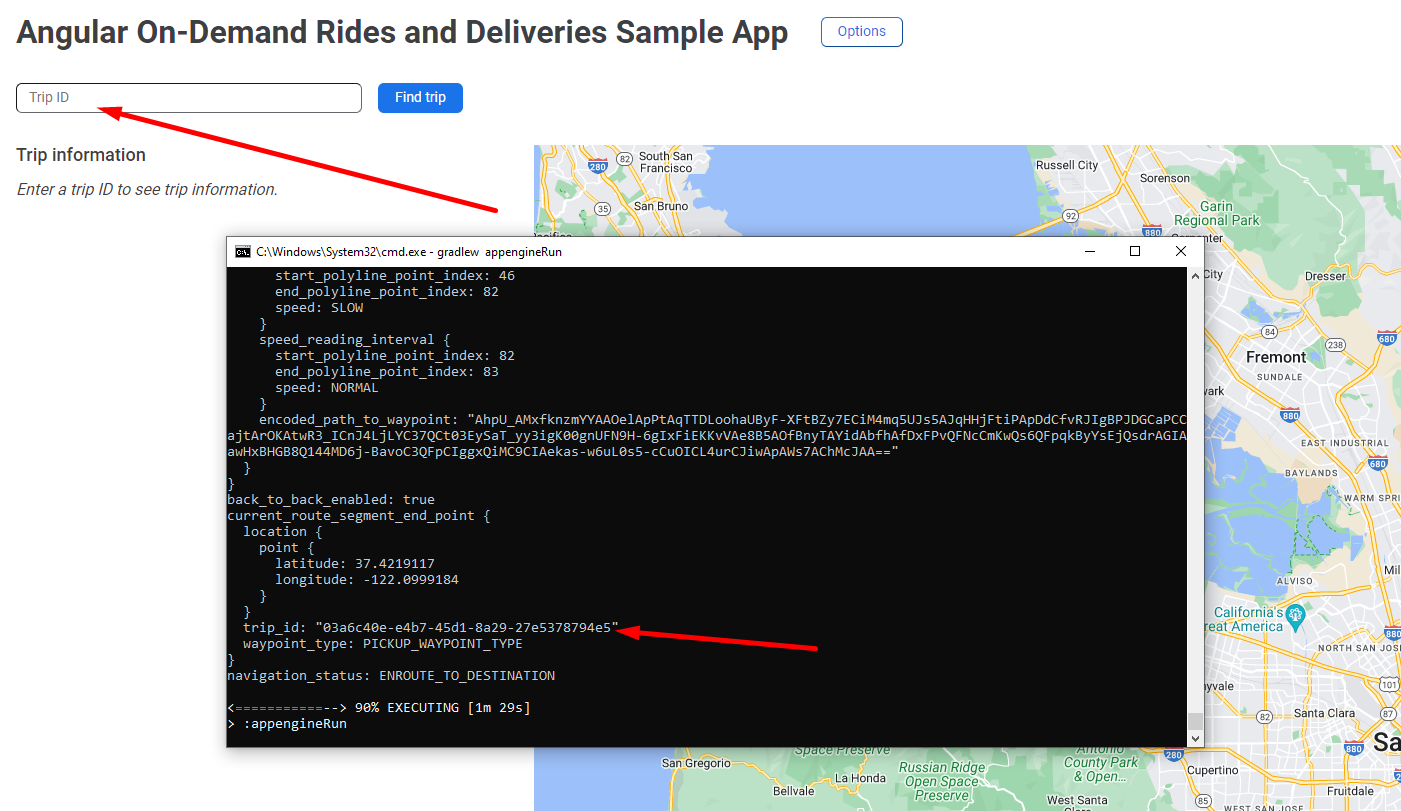Close the cmd.exe console window
Screen dimensions: 1401x811
point(1181,252)
